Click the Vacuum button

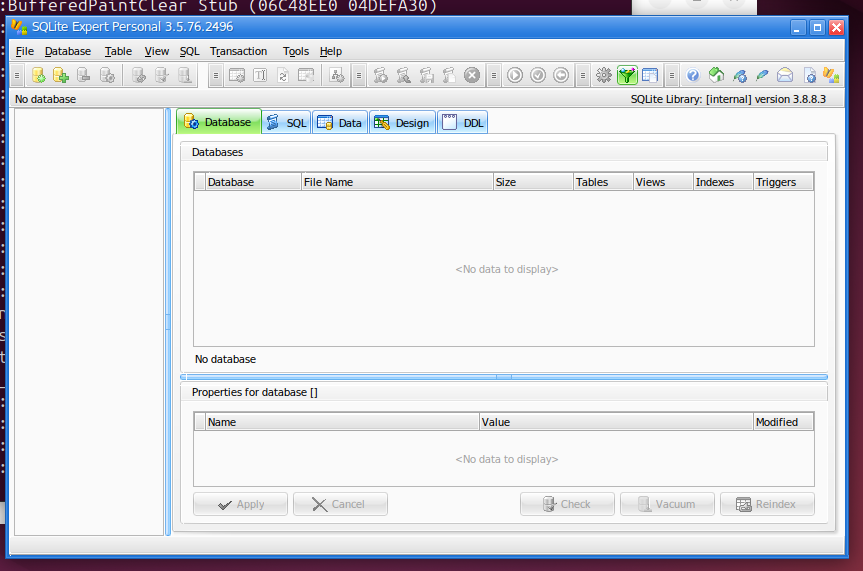667,504
